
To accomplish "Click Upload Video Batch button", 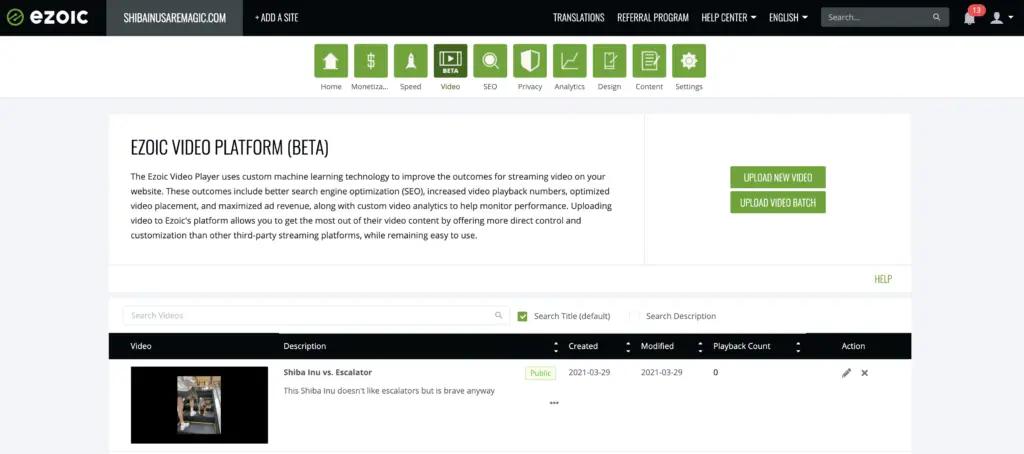I will pos(778,203).
